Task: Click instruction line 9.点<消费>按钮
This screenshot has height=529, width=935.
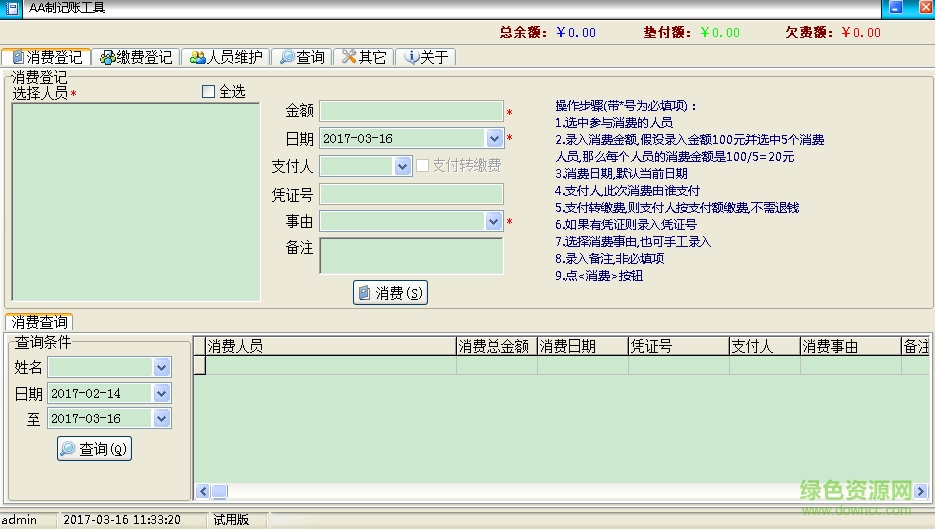Action: point(599,276)
